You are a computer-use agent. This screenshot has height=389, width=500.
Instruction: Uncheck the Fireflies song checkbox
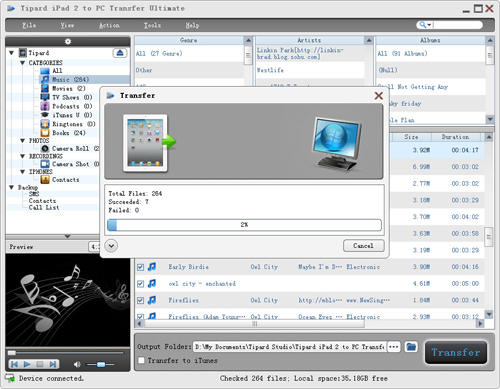click(140, 300)
